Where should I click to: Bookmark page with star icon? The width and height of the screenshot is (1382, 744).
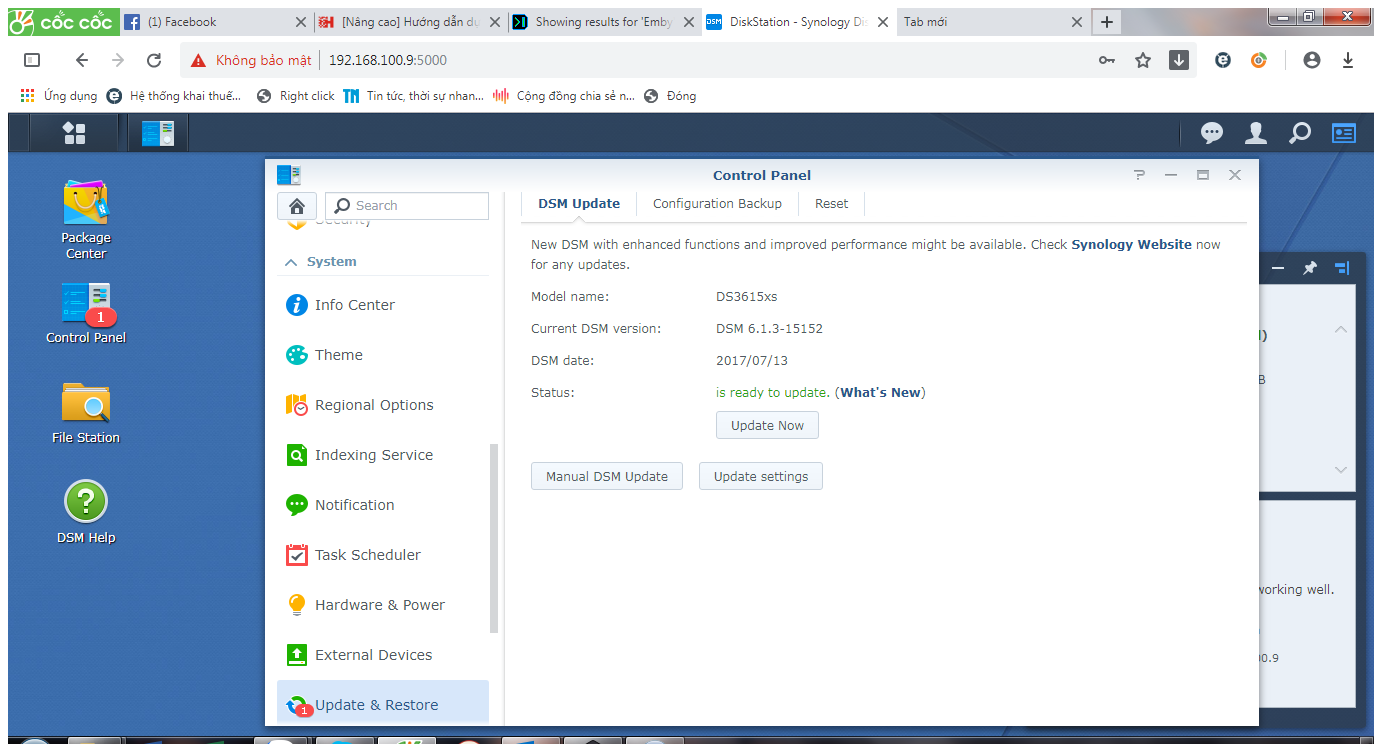coord(1143,60)
